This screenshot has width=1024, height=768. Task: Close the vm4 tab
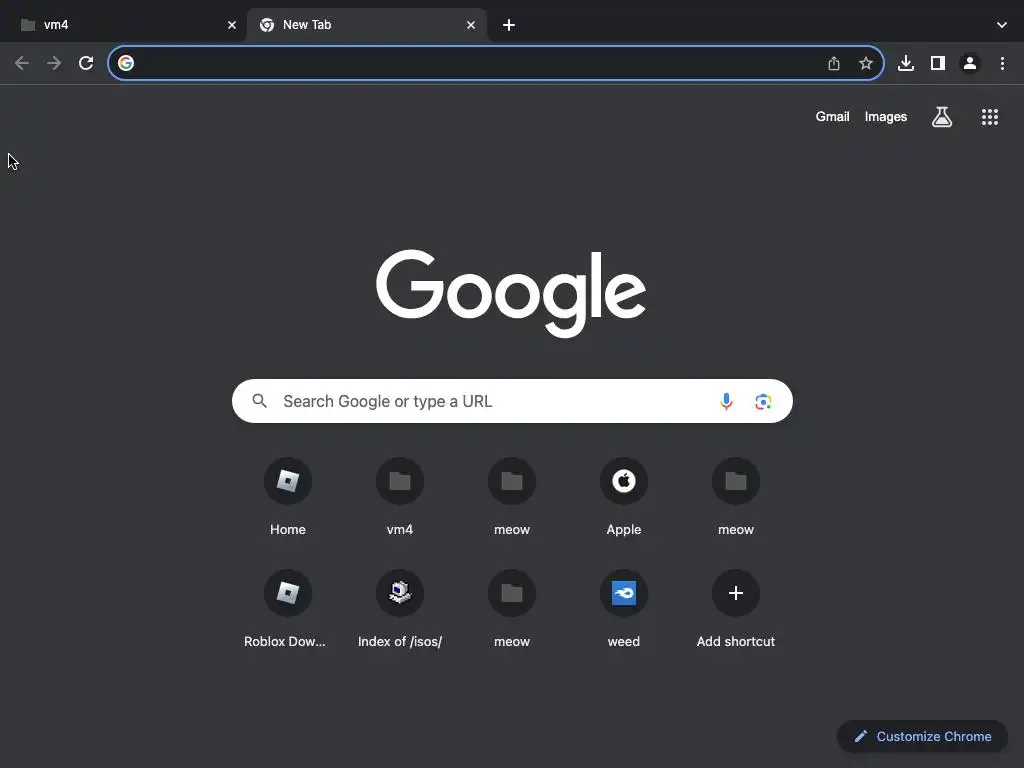(x=232, y=25)
